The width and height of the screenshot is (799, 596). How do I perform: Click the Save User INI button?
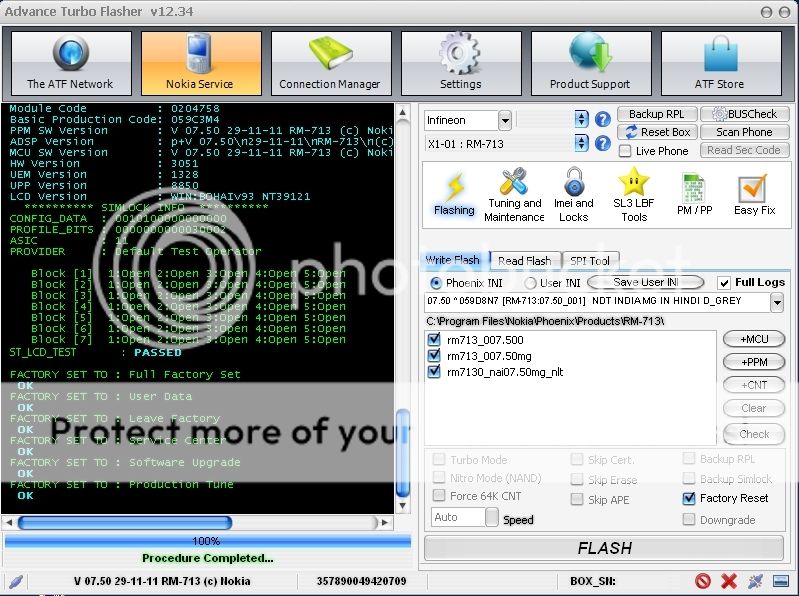(x=646, y=282)
